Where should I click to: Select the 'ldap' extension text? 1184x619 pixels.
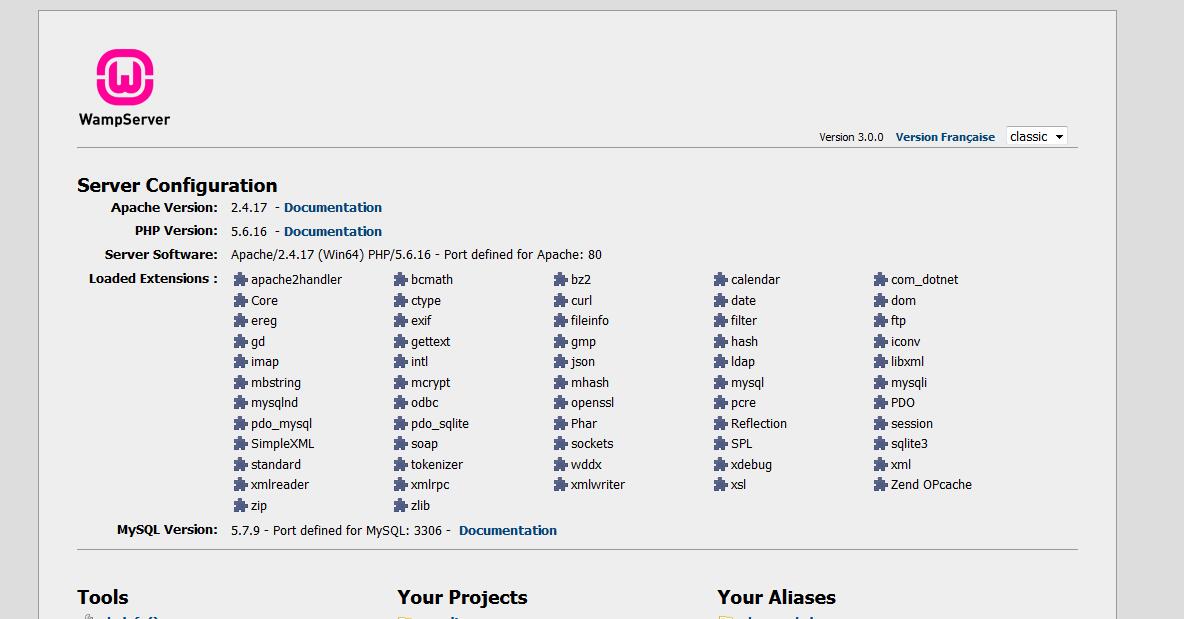tap(743, 362)
